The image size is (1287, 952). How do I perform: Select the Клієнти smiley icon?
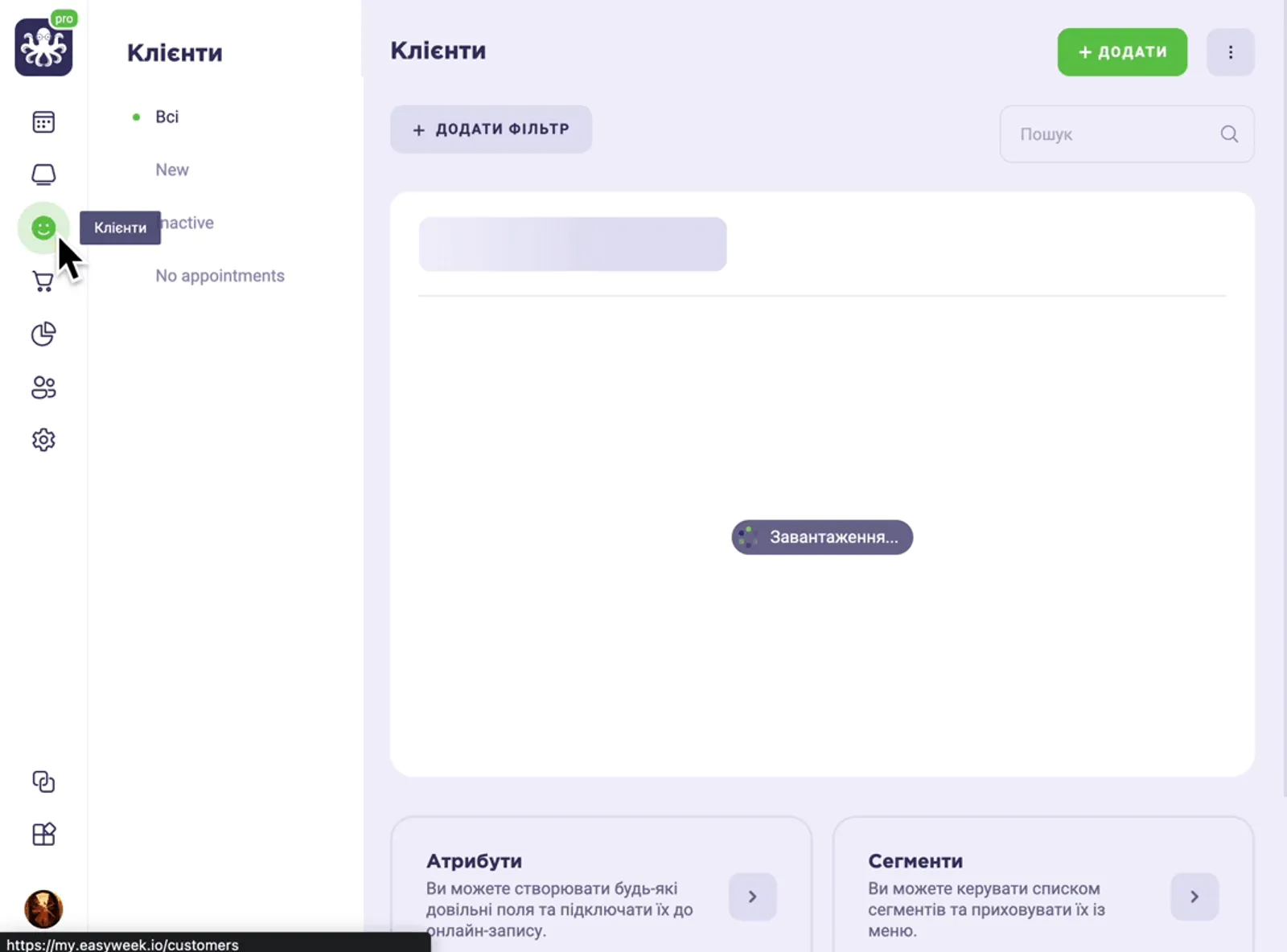[43, 228]
